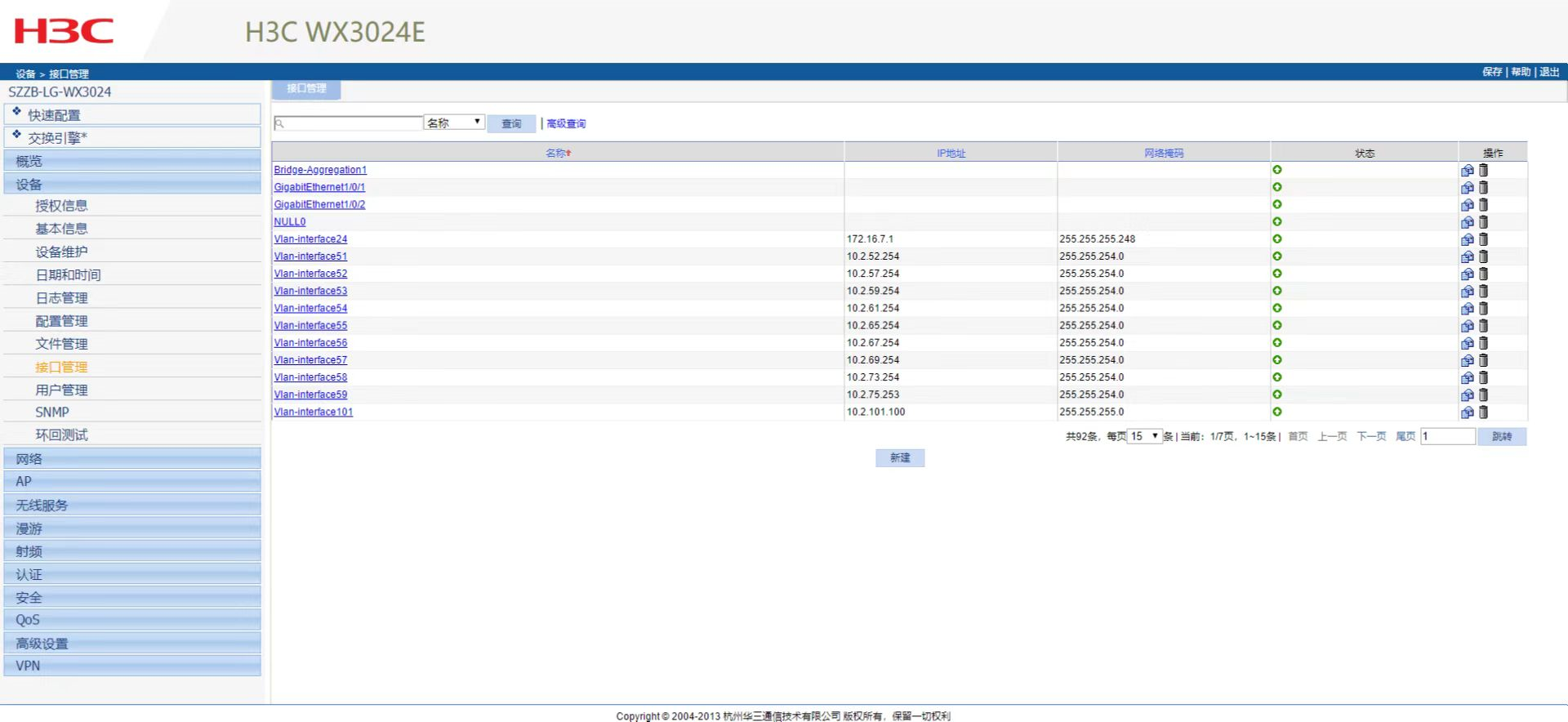Edit GigabitEthernet1/0/2 via its edit icon

click(x=1468, y=204)
